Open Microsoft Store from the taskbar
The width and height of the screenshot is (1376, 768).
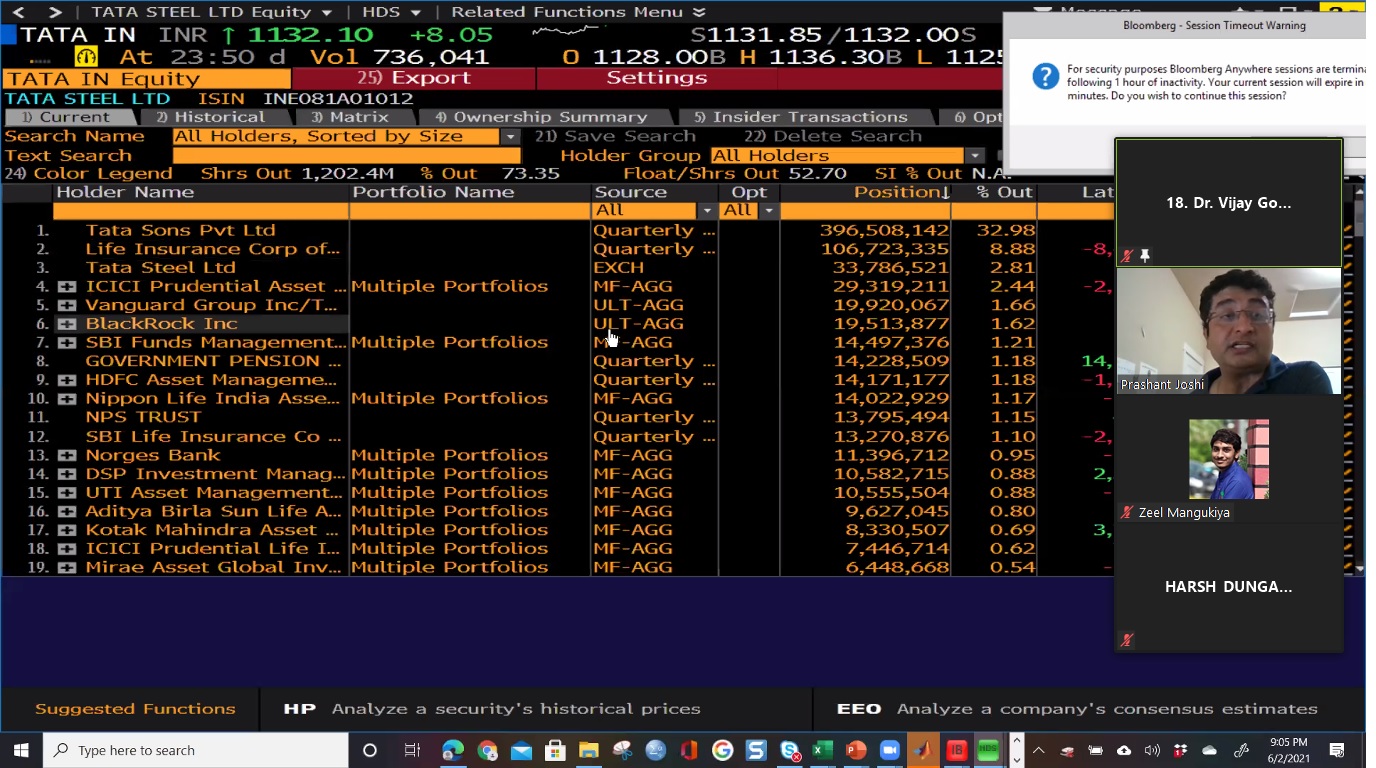(x=554, y=750)
